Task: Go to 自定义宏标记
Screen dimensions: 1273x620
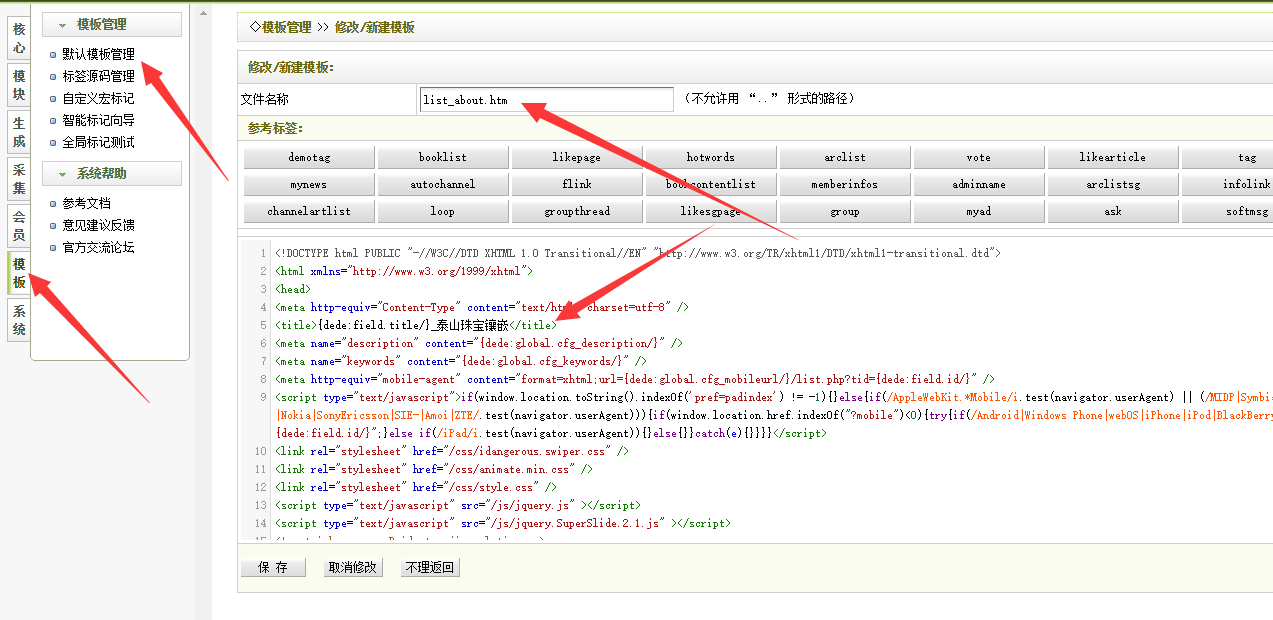Action: 98,98
